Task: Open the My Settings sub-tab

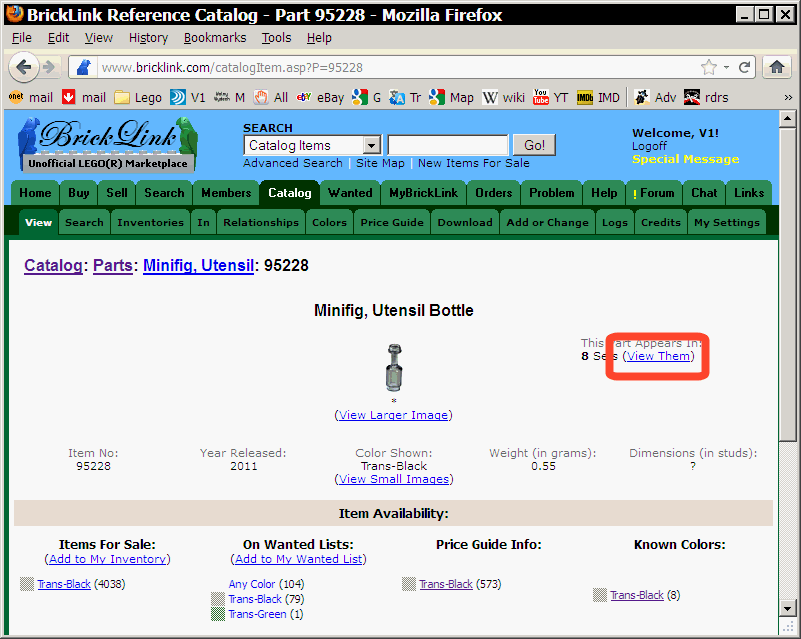Action: click(726, 223)
